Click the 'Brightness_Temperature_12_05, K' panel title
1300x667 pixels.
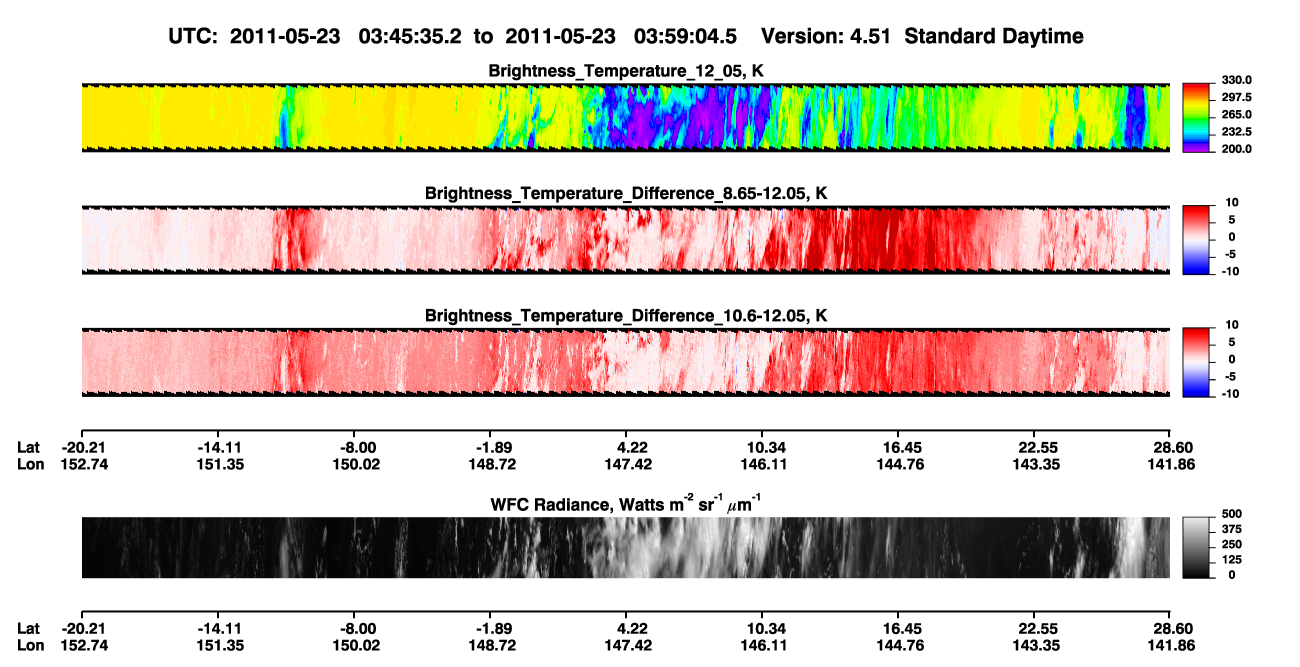click(626, 71)
